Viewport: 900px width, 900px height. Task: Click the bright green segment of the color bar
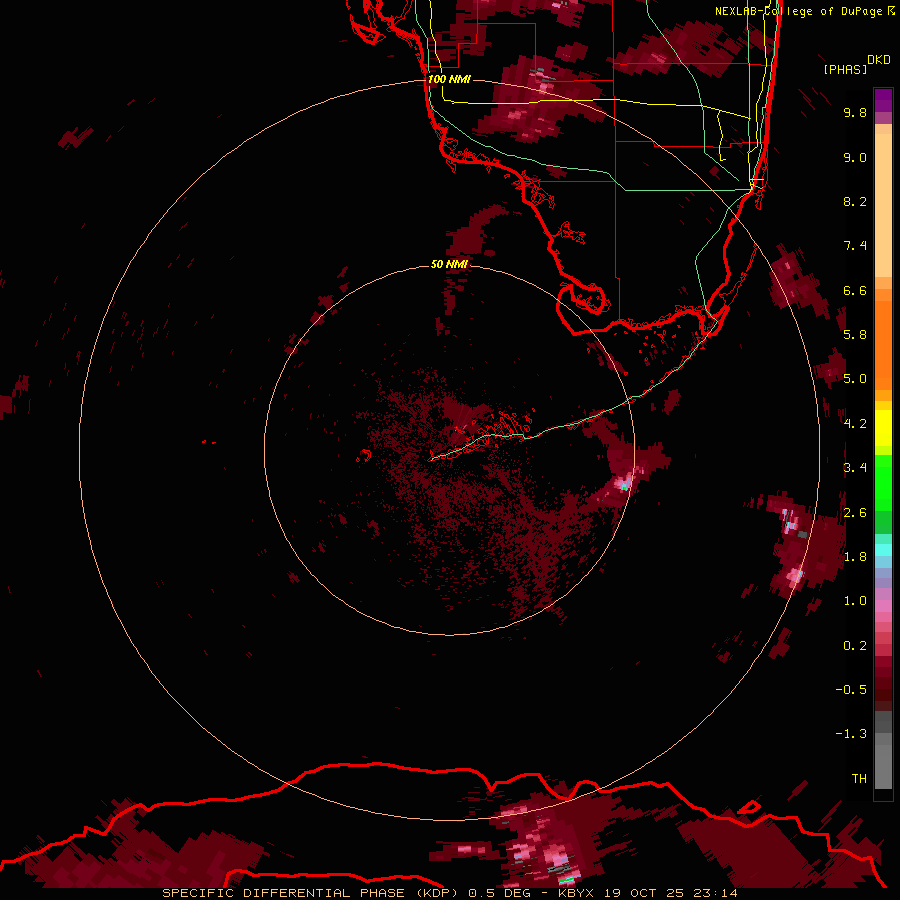[883, 482]
